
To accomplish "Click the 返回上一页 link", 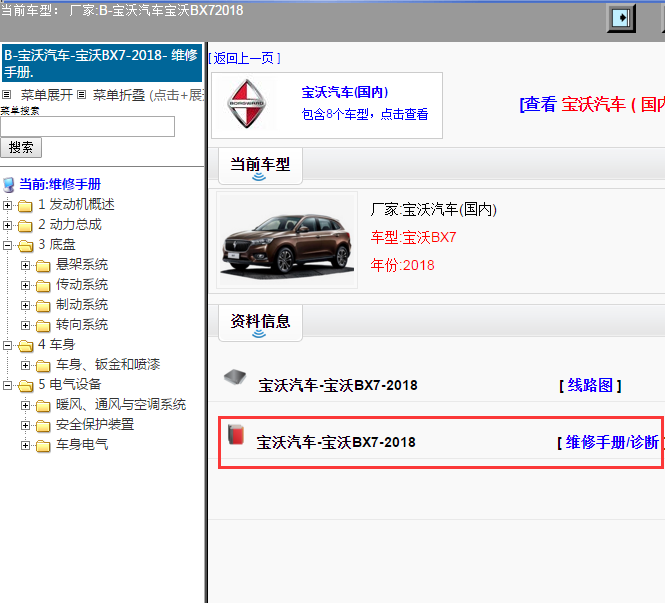I will coord(245,58).
